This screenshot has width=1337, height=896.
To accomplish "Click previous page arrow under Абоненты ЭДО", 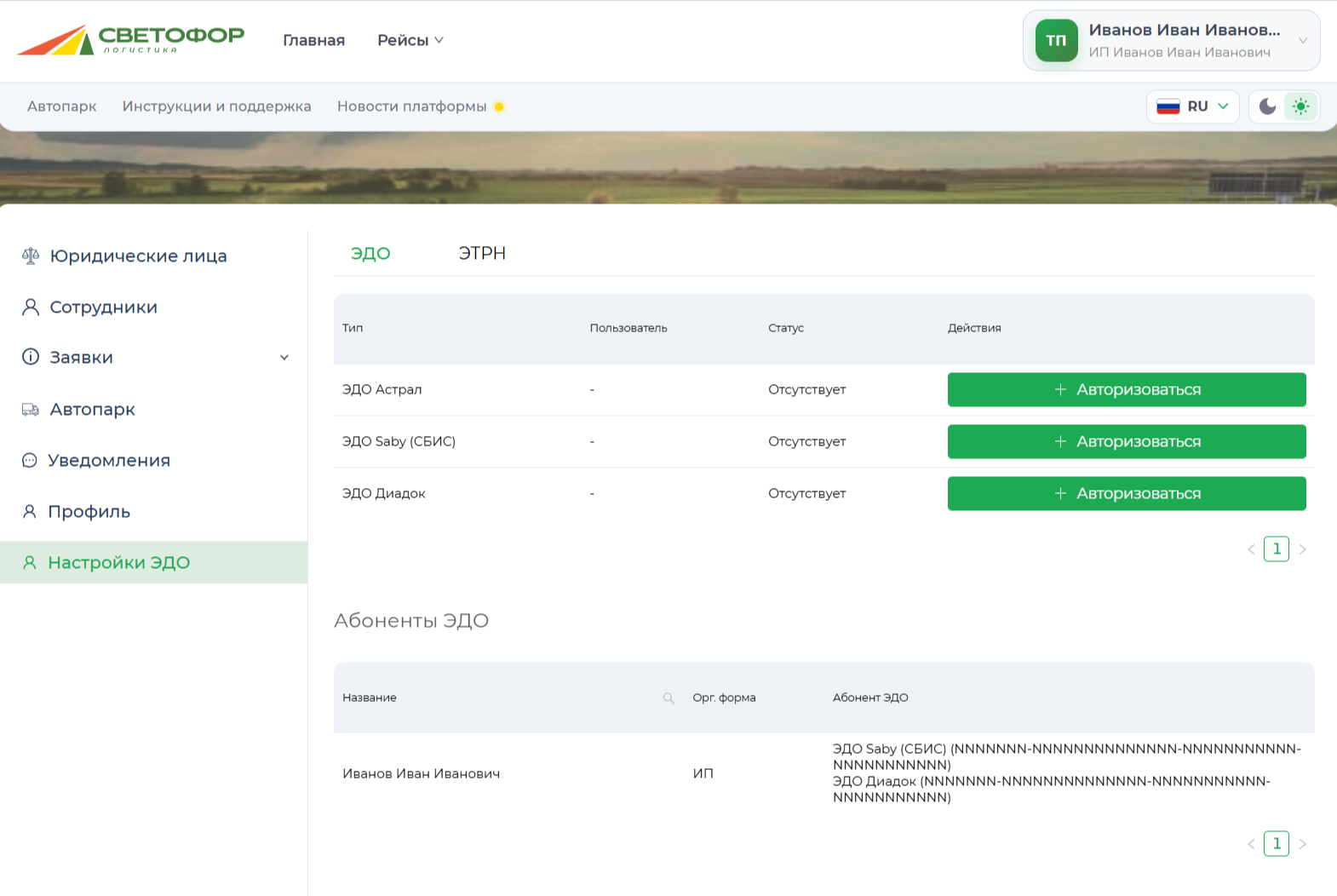I will (x=1251, y=844).
